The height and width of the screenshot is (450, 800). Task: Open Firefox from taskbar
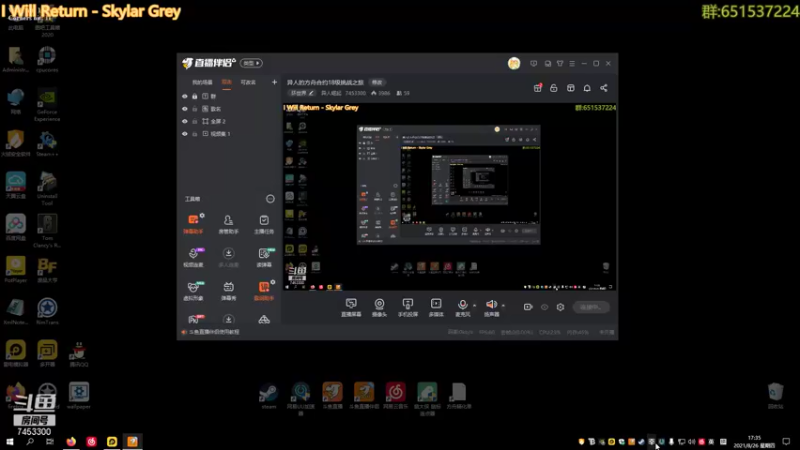(x=71, y=442)
